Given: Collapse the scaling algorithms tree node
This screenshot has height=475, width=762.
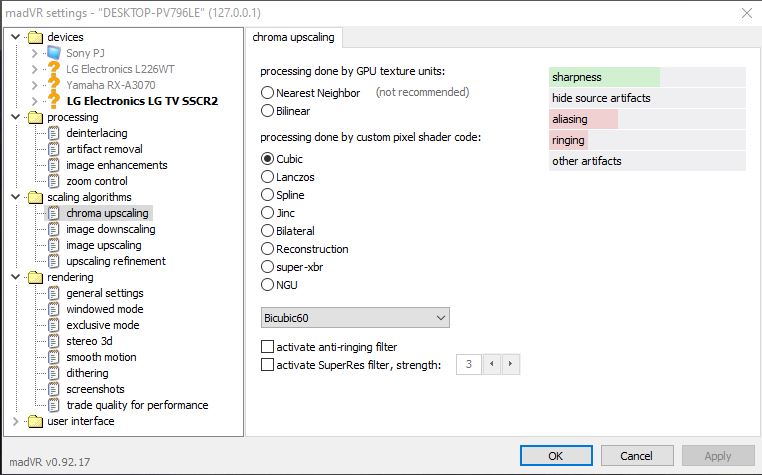Looking at the screenshot, I should pyautogui.click(x=15, y=197).
